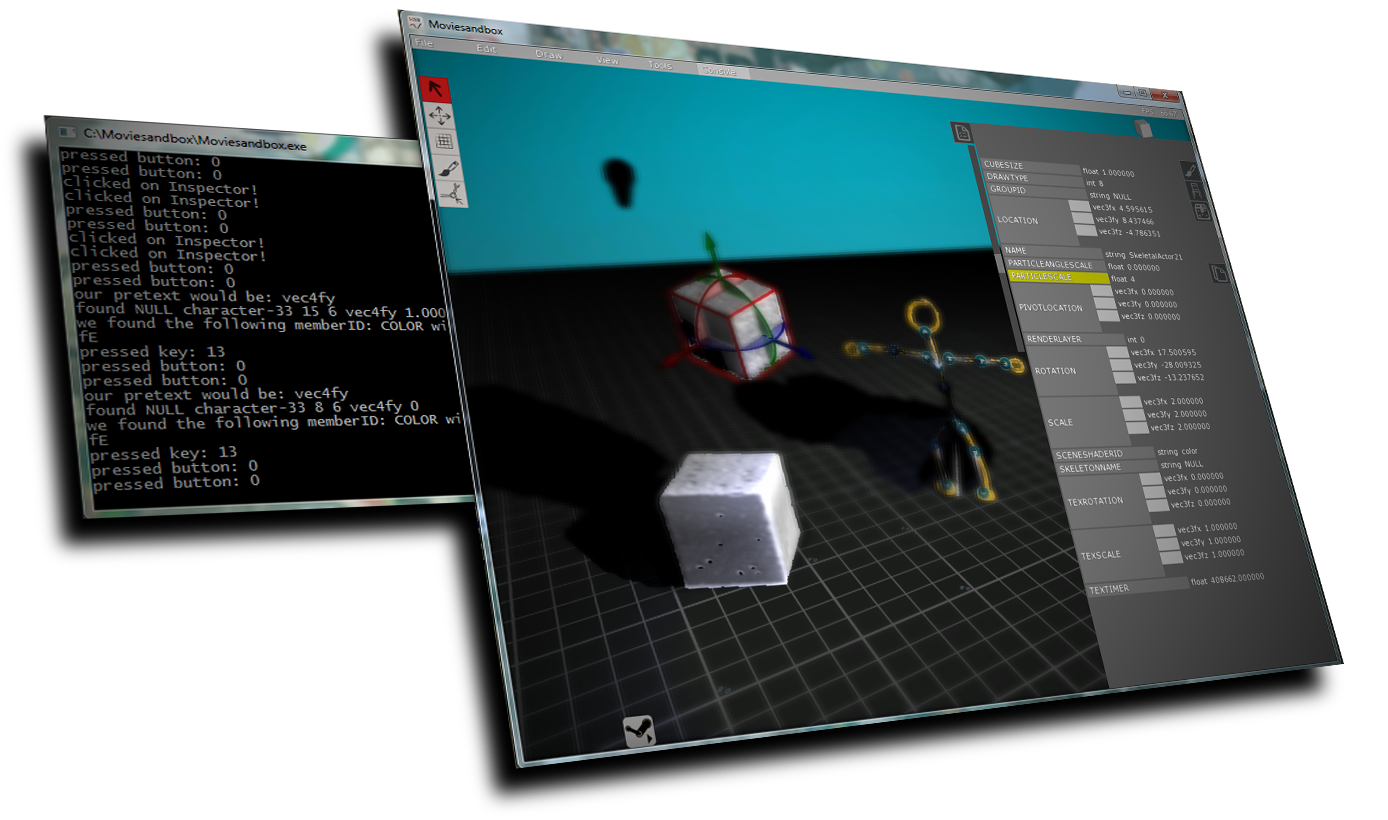Click the yellow PARTICLESCALE property

coord(1059,277)
